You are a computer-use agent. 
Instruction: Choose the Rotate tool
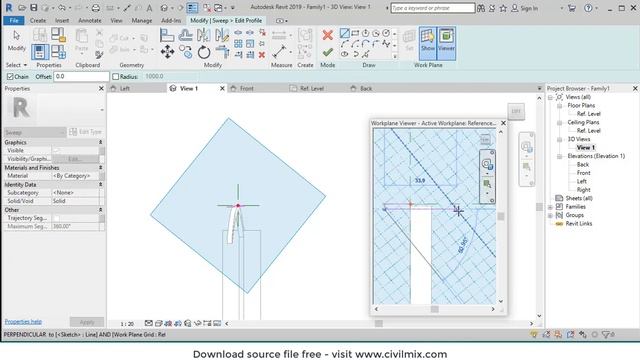[x=204, y=52]
